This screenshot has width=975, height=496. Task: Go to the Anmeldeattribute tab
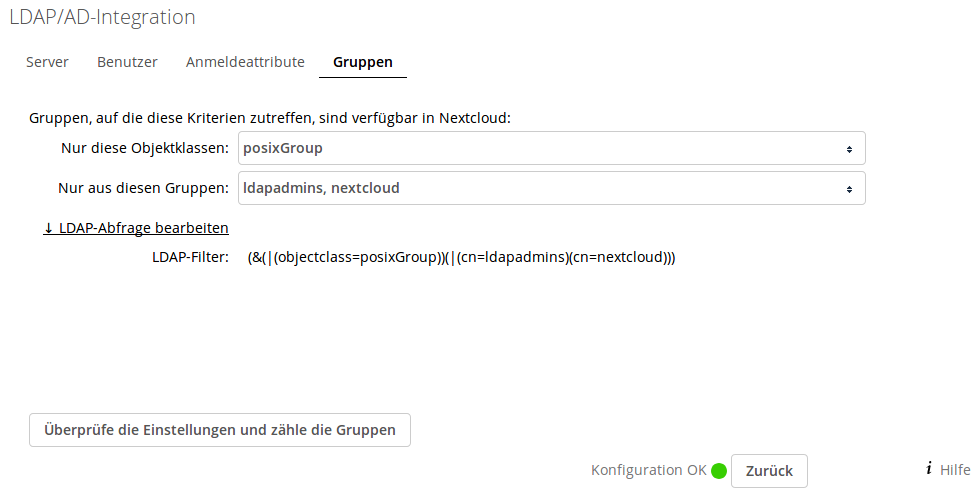pyautogui.click(x=245, y=62)
